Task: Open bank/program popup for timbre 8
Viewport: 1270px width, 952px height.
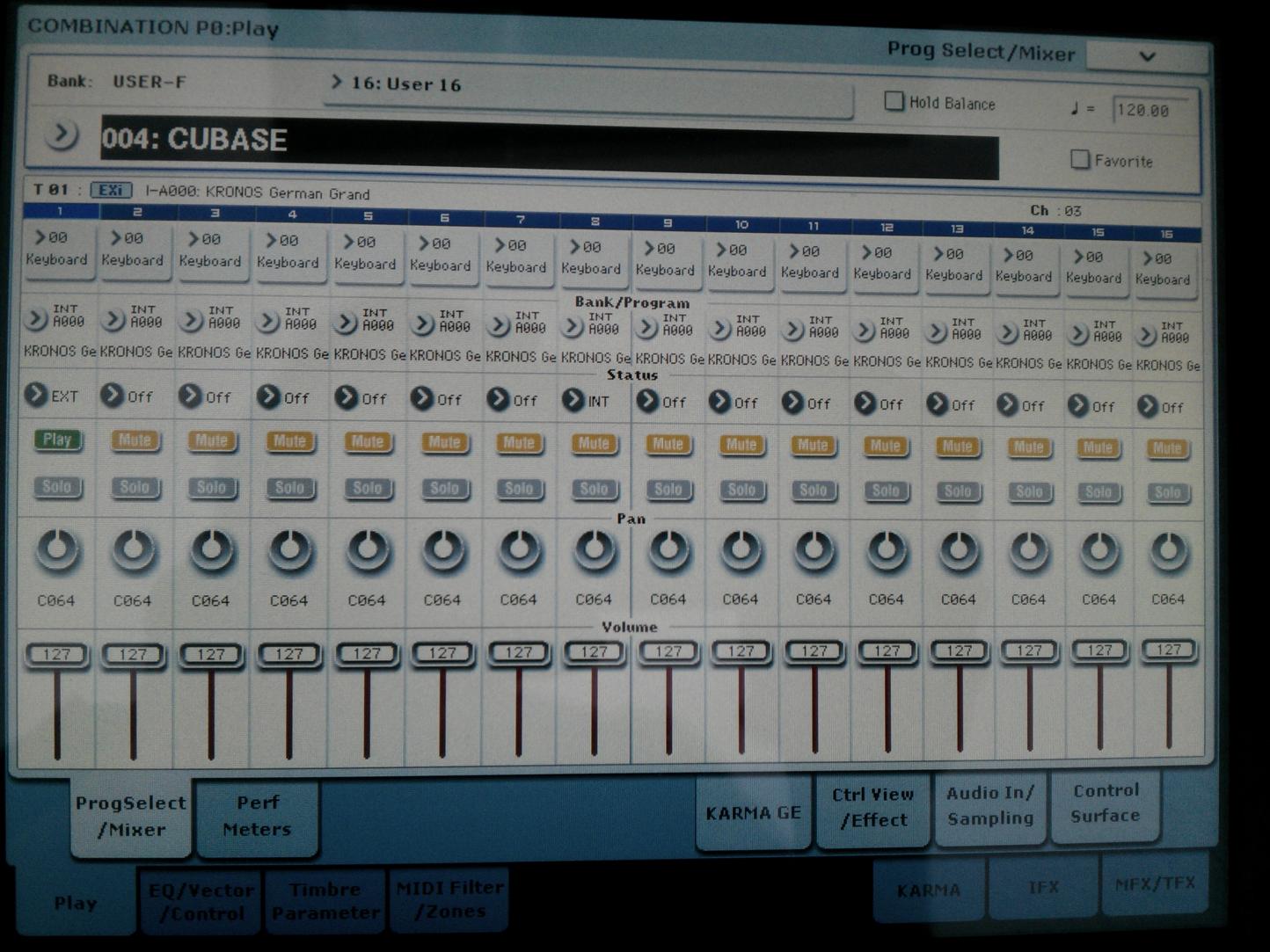Action: (573, 327)
